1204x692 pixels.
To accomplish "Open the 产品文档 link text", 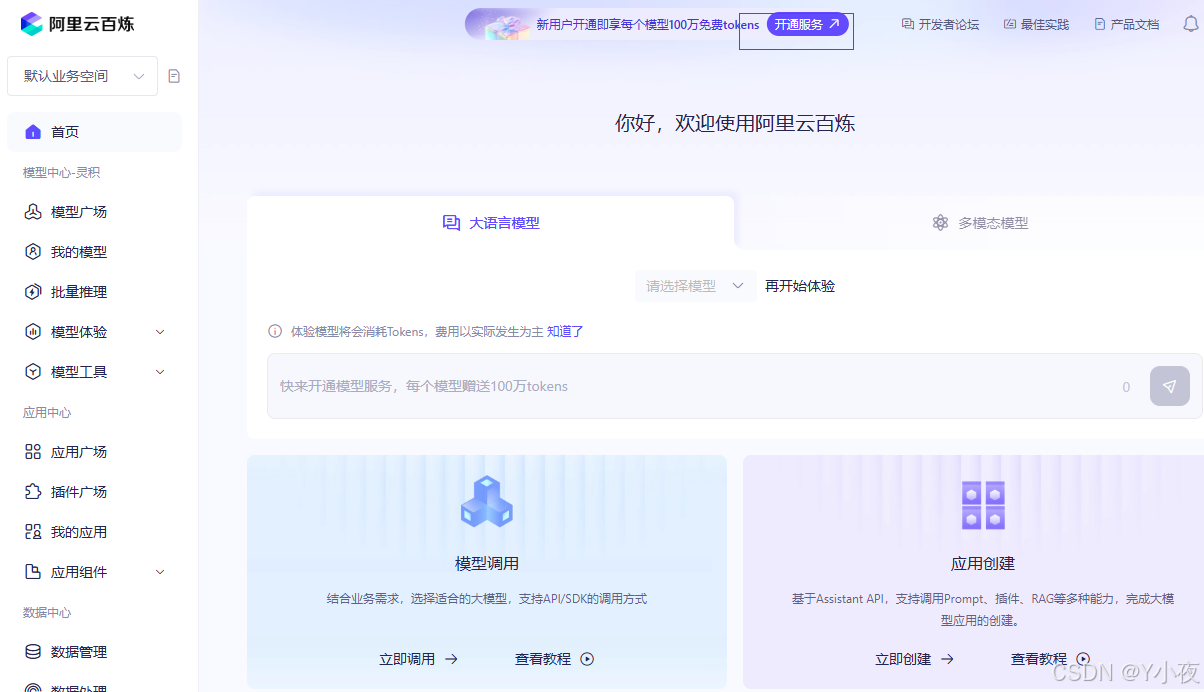I will click(x=1135, y=25).
